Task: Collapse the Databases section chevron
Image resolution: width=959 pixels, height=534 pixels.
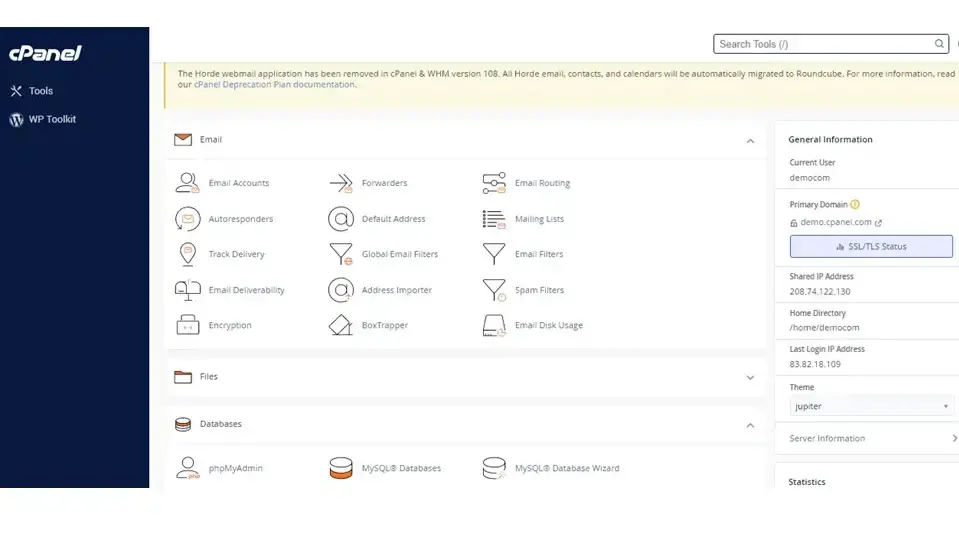Action: coord(750,425)
